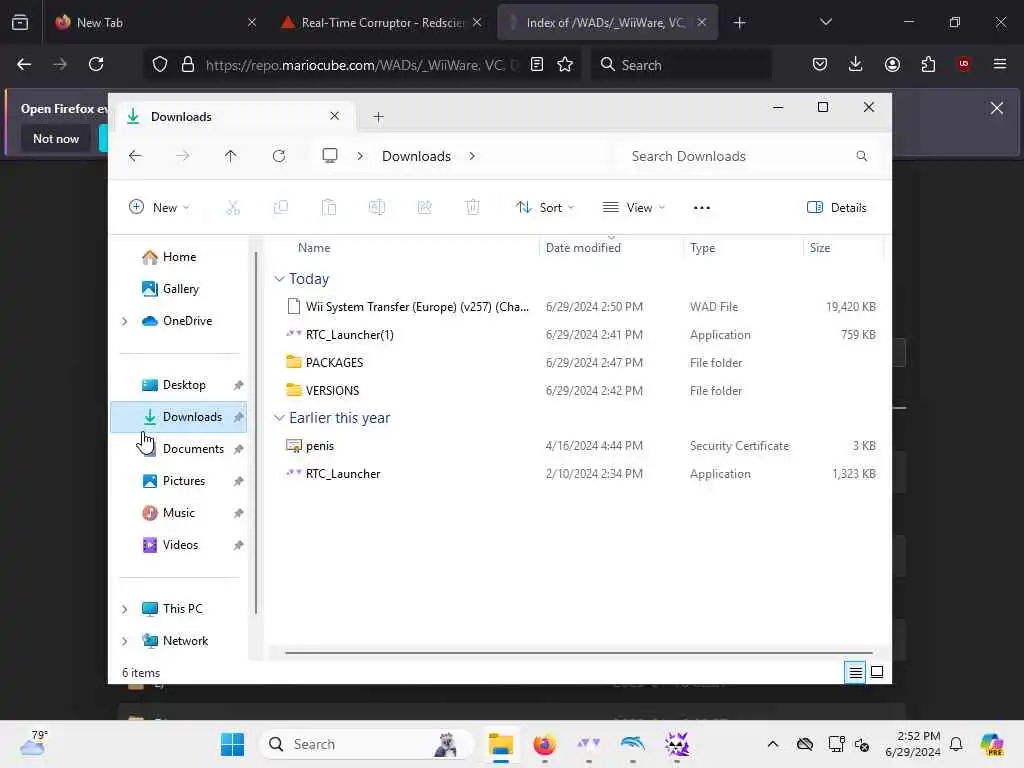Switch to large thumbnails view icon
Image resolution: width=1024 pixels, height=768 pixels.
[x=877, y=672]
